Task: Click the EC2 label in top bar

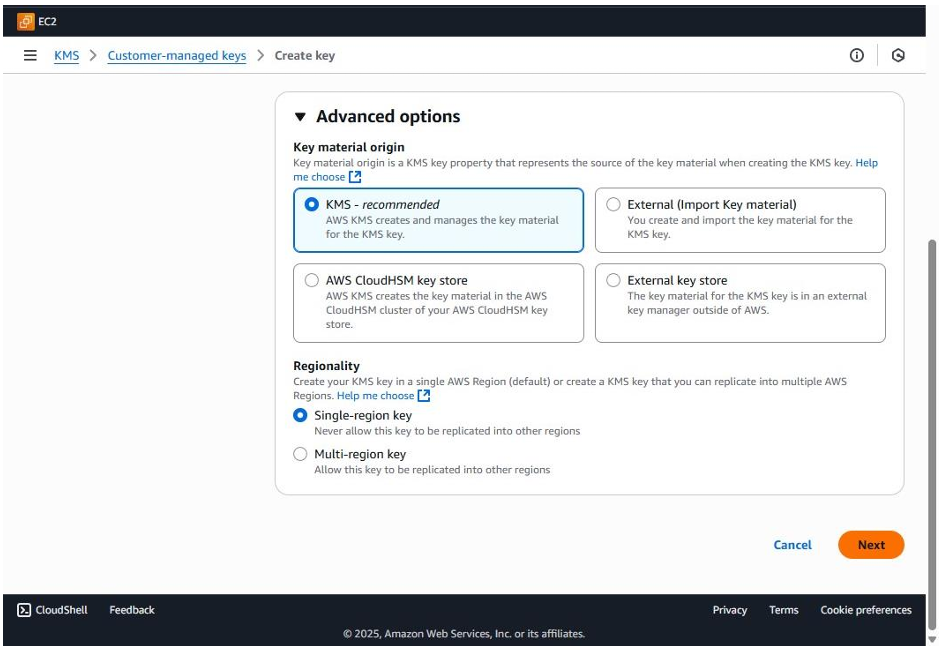Action: [48, 22]
